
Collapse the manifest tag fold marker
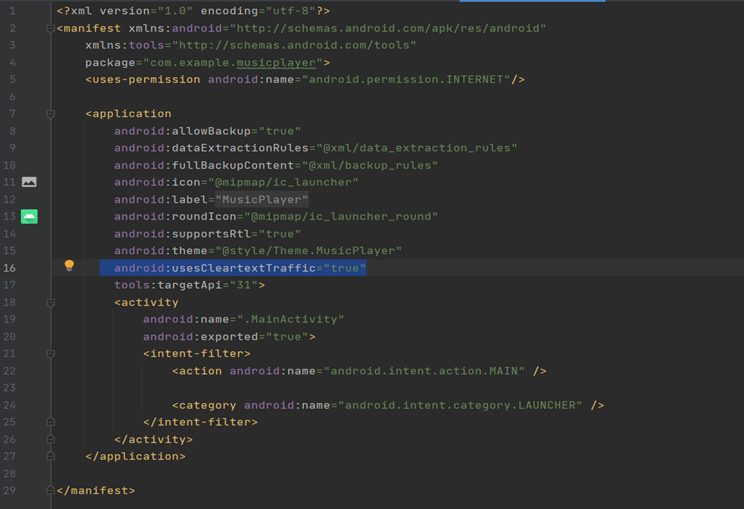pos(50,28)
